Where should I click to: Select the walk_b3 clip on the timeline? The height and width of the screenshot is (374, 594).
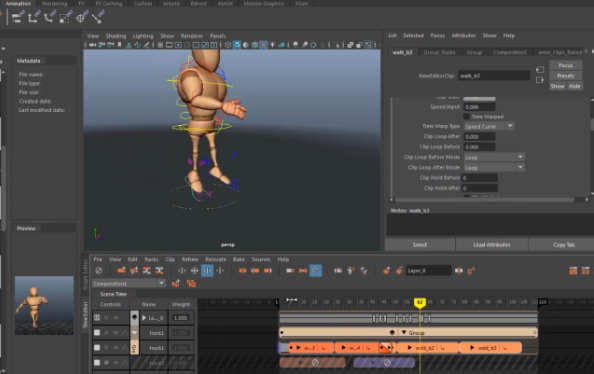491,347
